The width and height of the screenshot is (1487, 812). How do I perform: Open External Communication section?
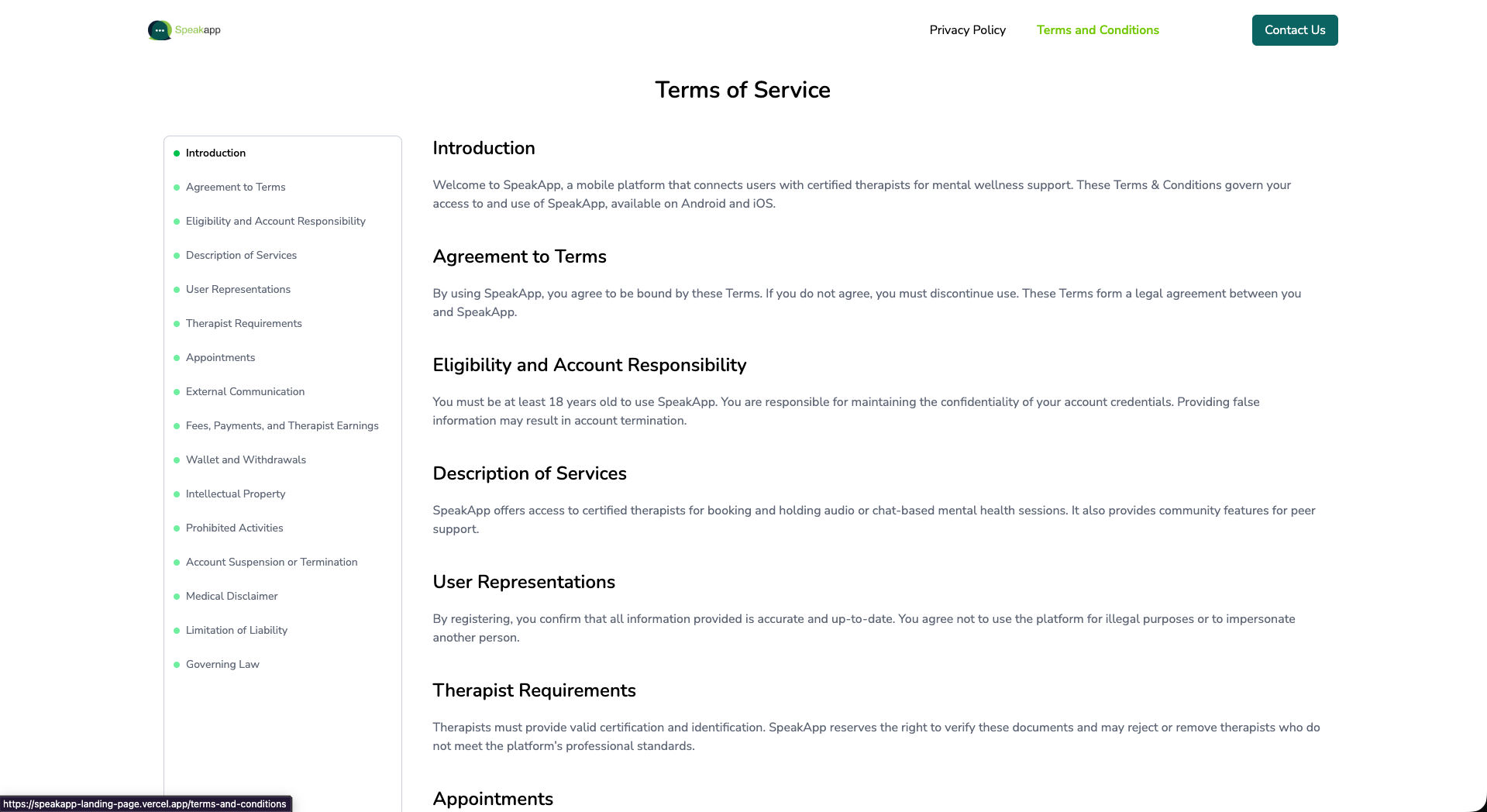(x=244, y=391)
